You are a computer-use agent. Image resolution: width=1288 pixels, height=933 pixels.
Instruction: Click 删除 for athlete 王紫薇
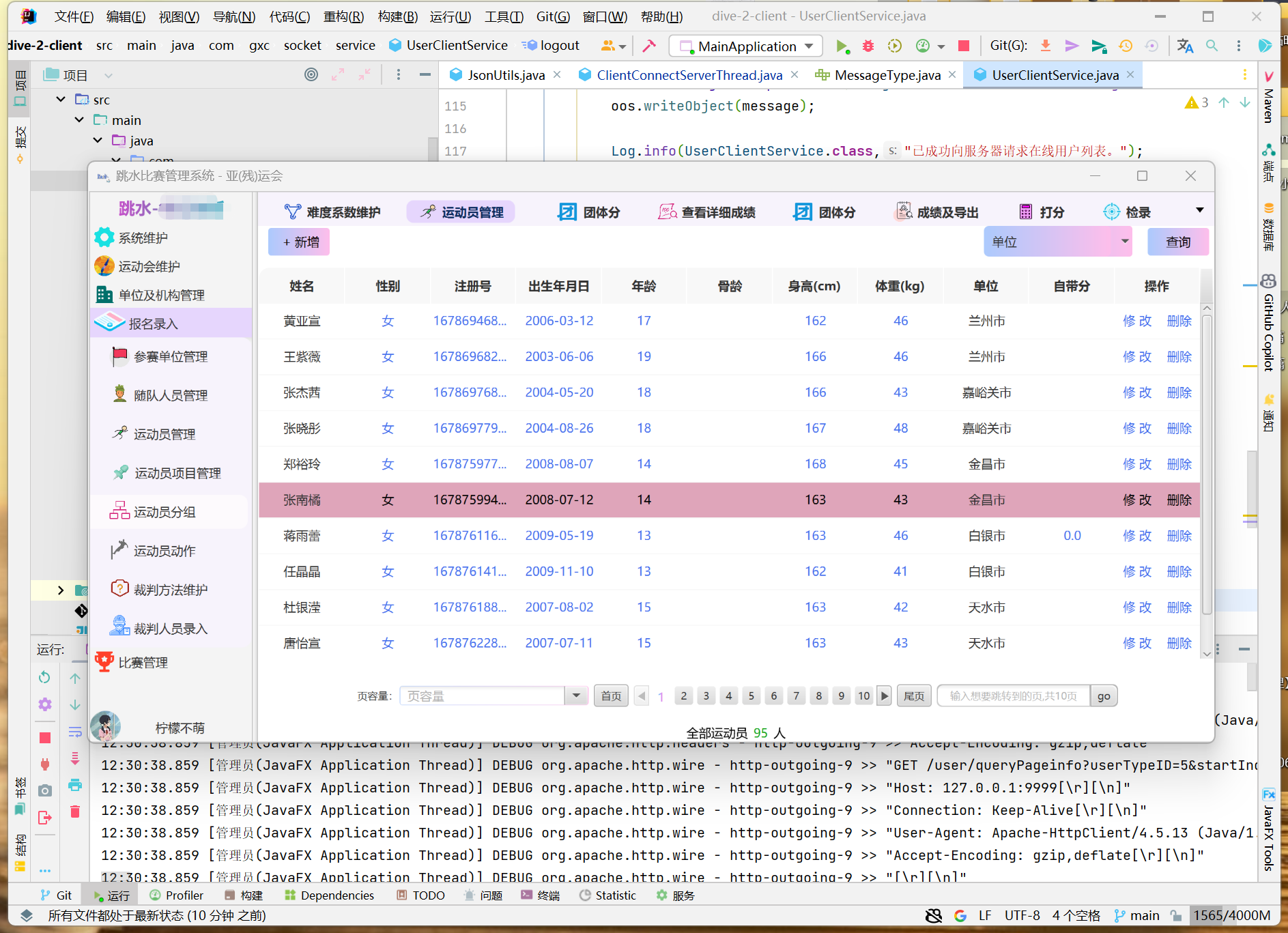(x=1179, y=356)
